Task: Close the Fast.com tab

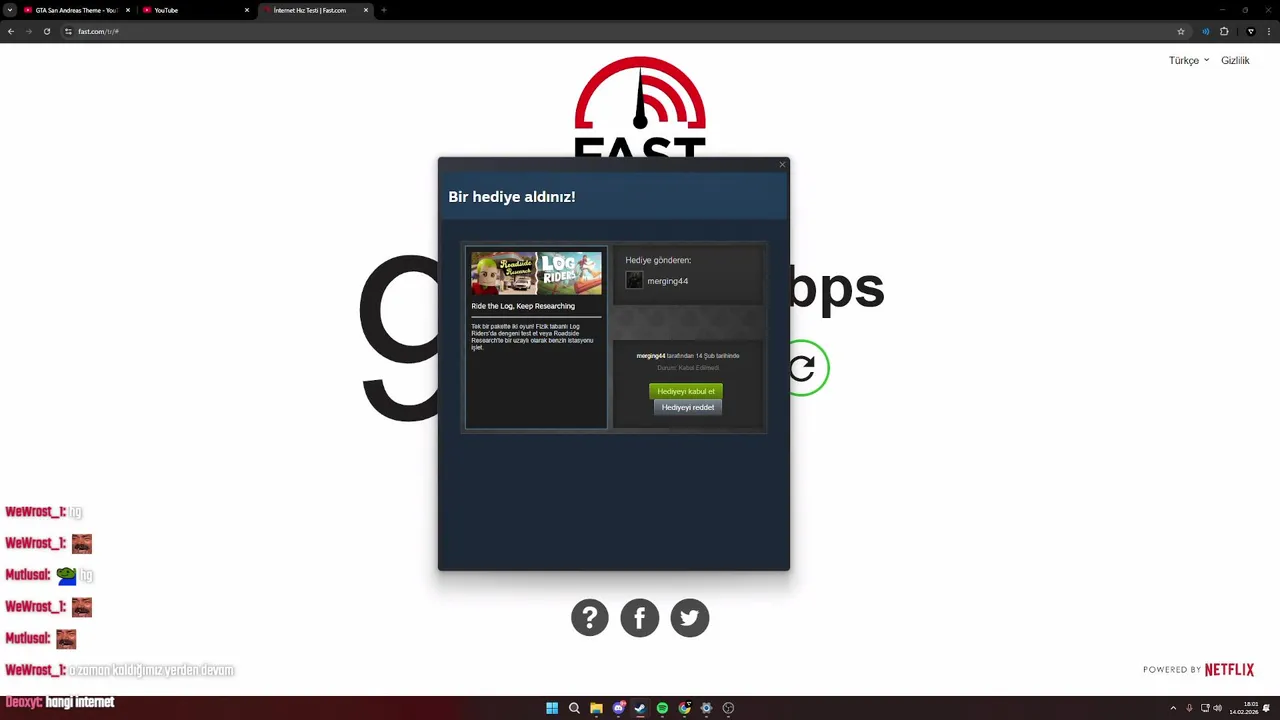Action: (366, 10)
